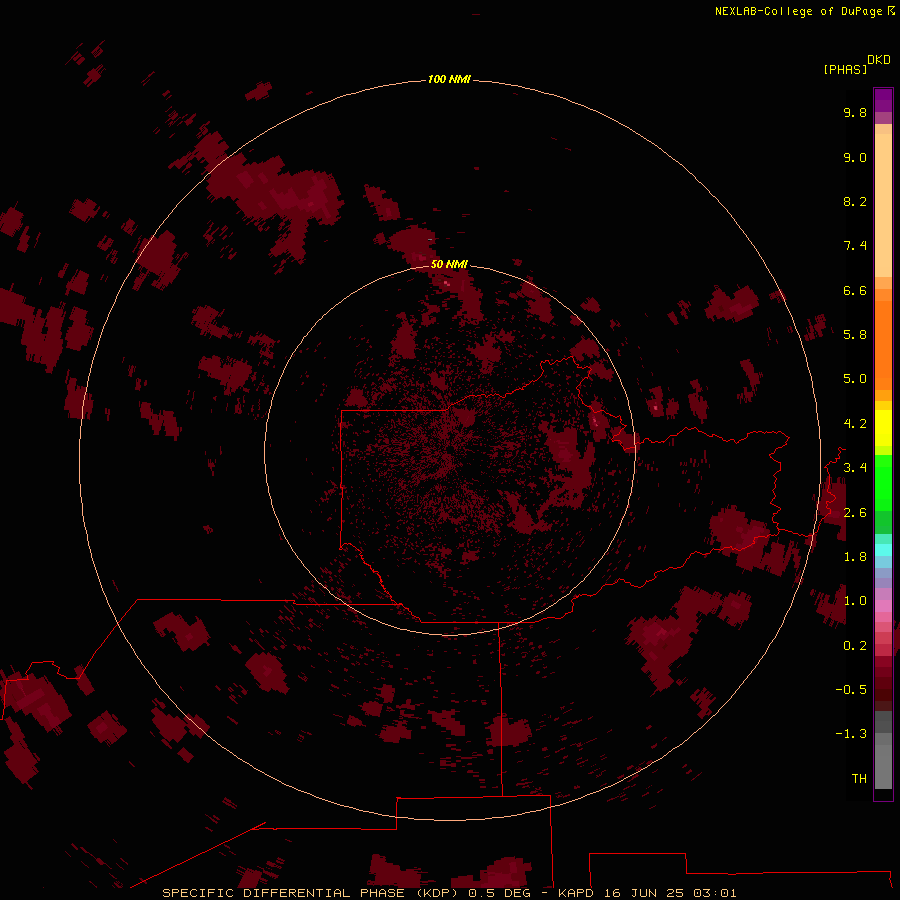This screenshot has width=900, height=900.
Task: Click the pale peach segment of the color bar
Action: pos(883,205)
